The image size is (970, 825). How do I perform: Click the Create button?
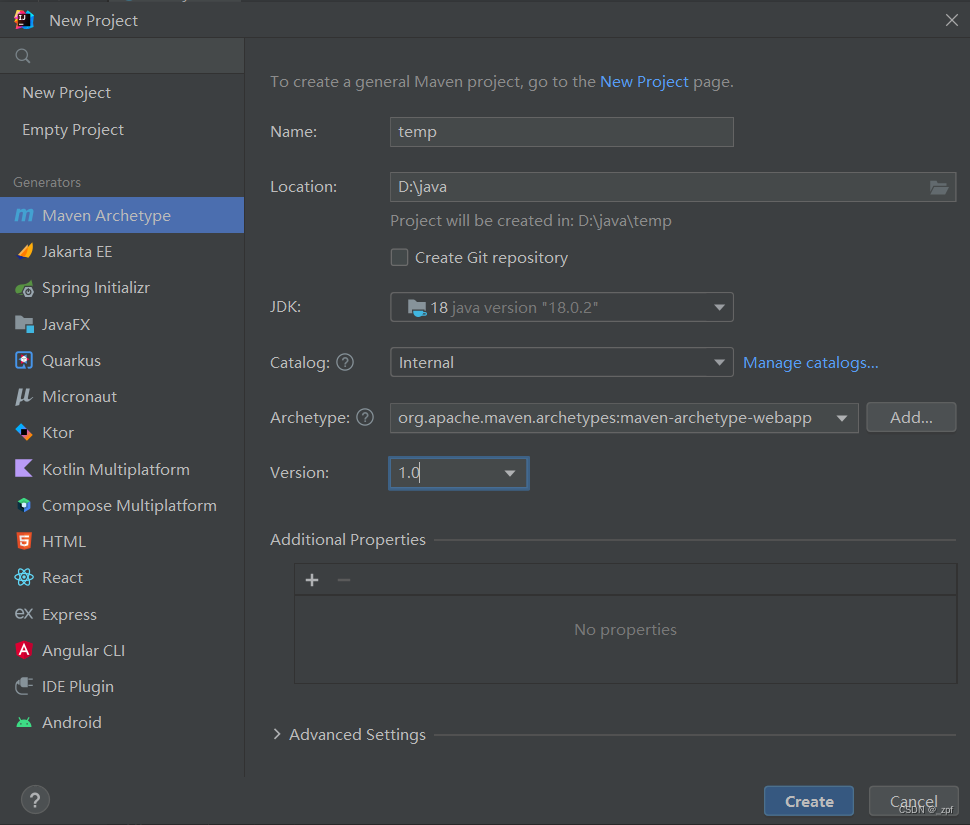tap(809, 801)
